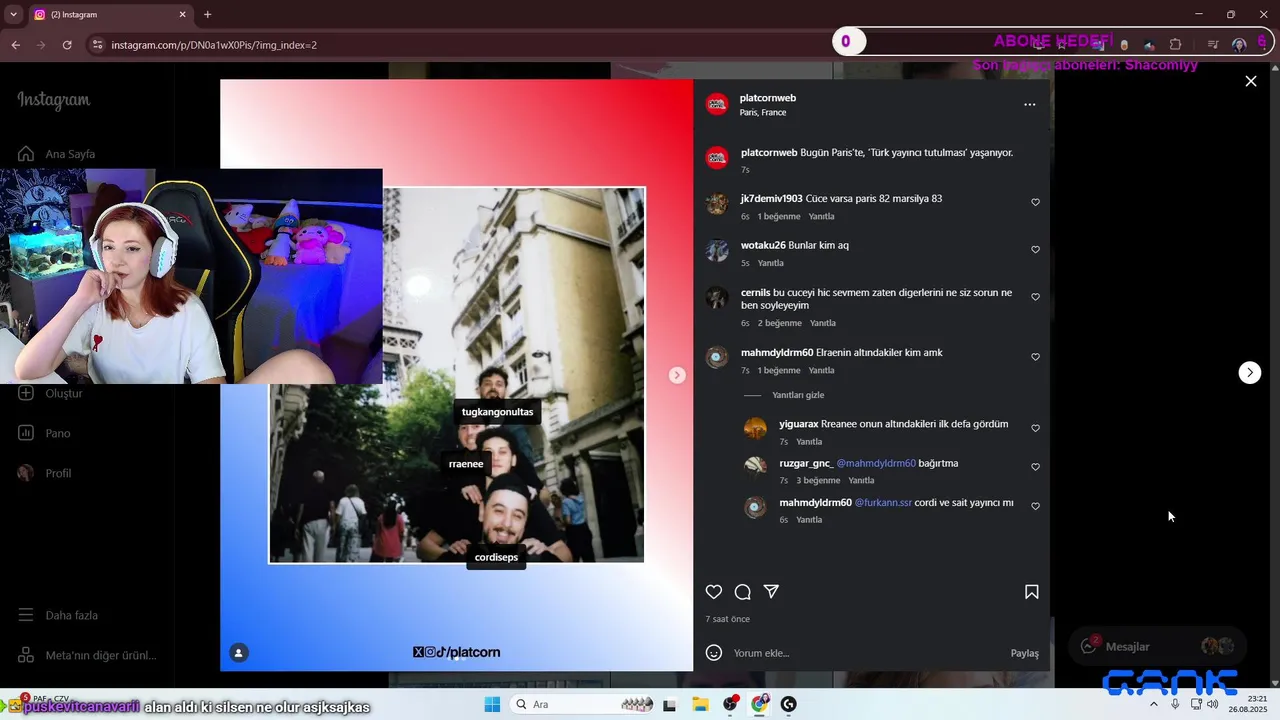This screenshot has width=1280, height=720.
Task: Click the @furkann.ssr mention
Action: 883,503
